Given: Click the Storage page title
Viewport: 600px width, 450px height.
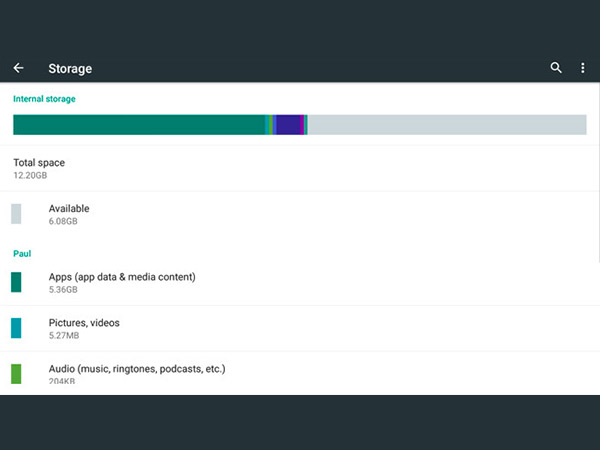Looking at the screenshot, I should pos(70,69).
